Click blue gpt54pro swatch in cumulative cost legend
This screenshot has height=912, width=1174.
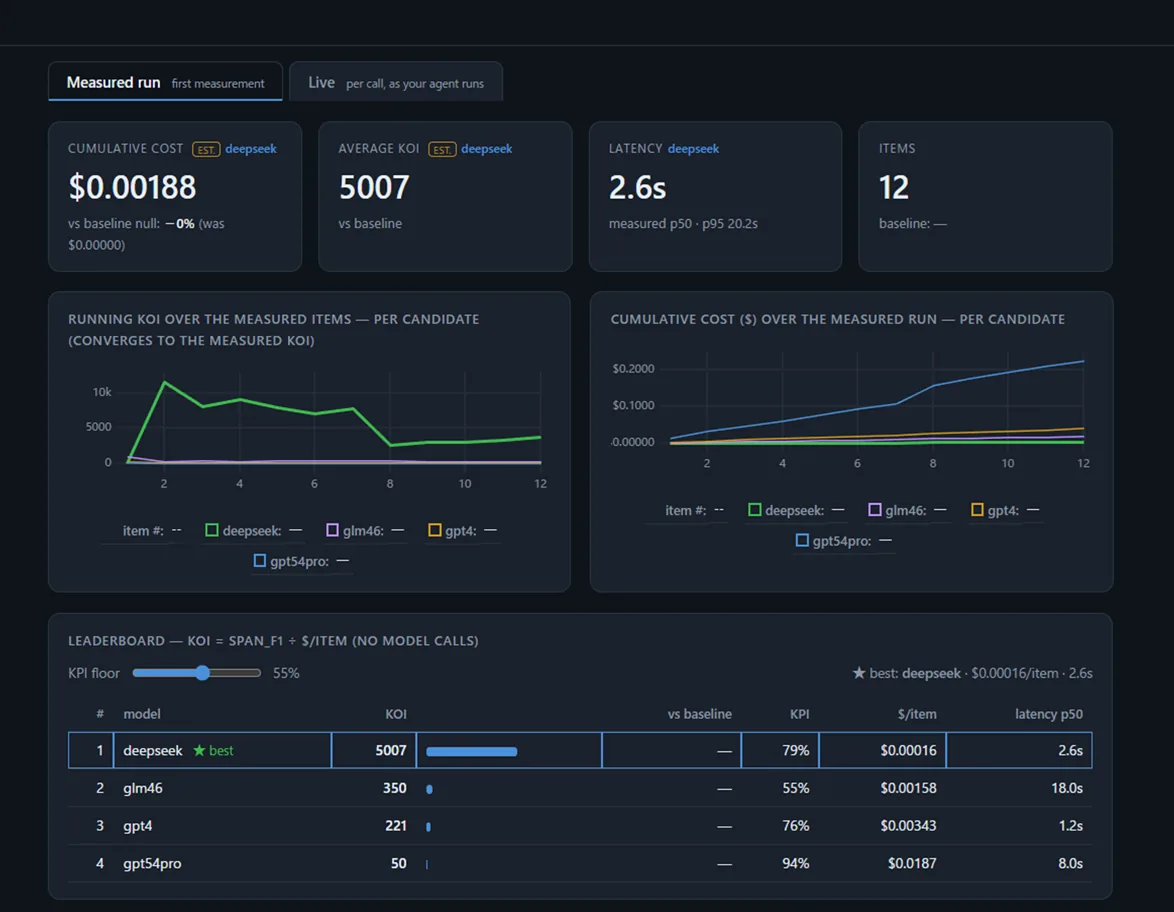tap(802, 541)
